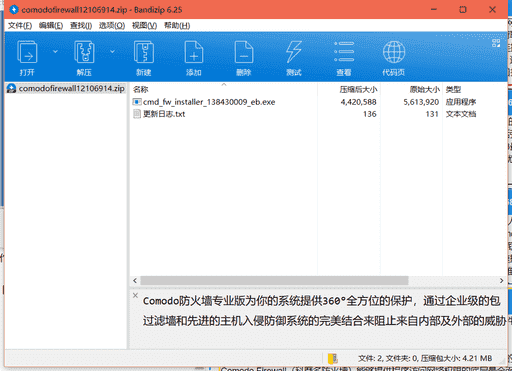The width and height of the screenshot is (512, 371).
Task: Click the original size 131 cell
Action: (x=432, y=114)
